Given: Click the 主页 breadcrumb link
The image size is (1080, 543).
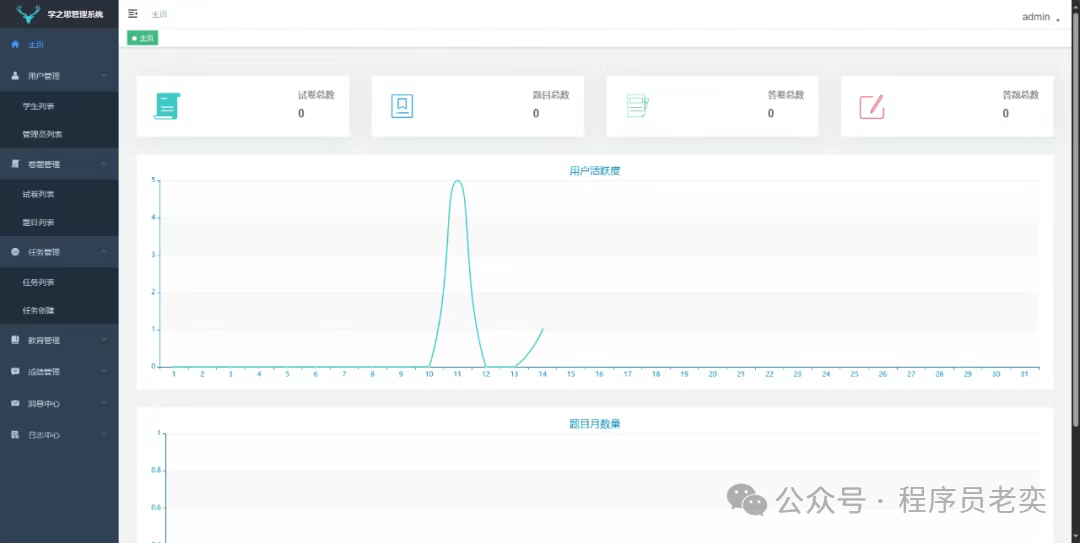Looking at the screenshot, I should pyautogui.click(x=159, y=14).
